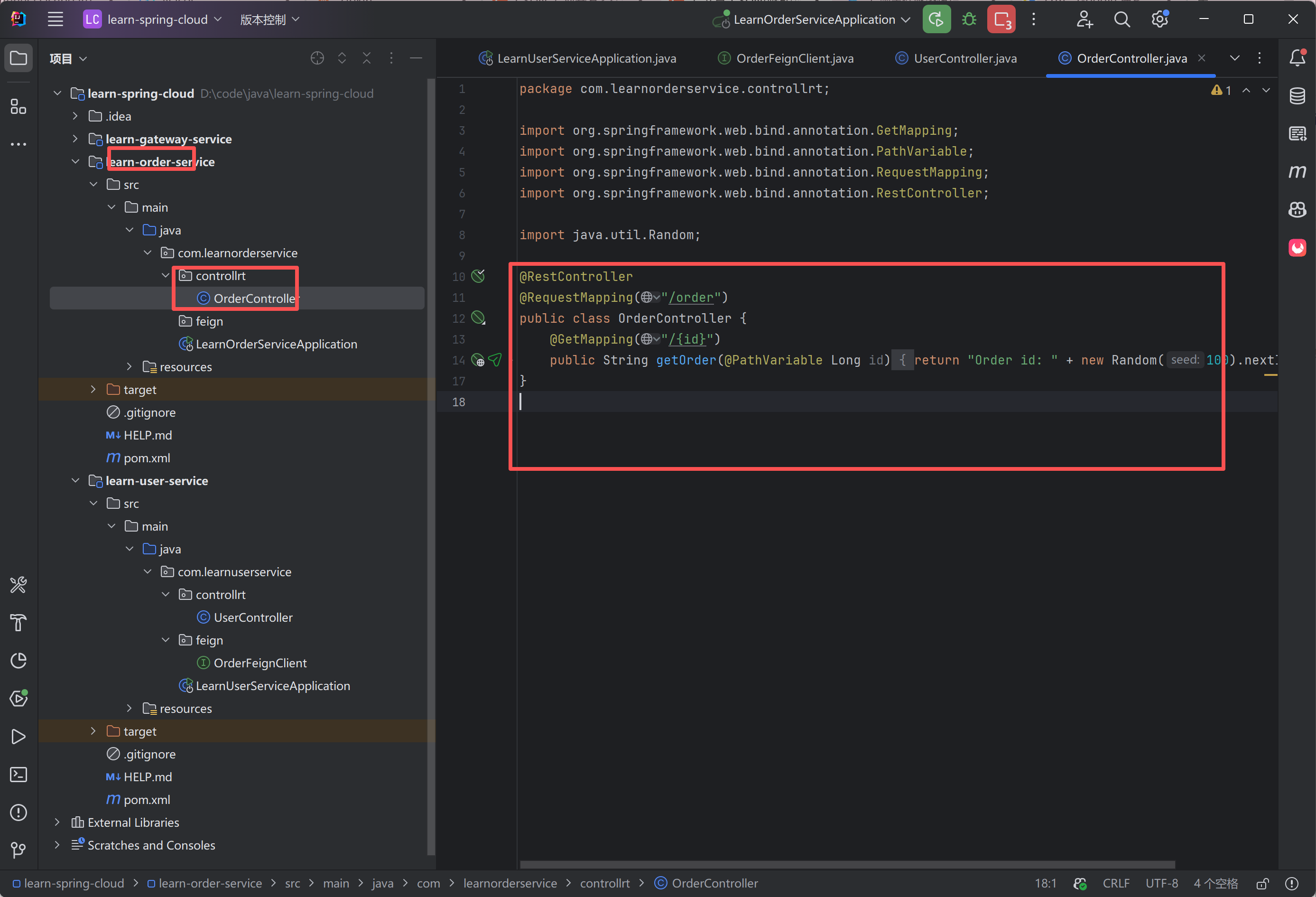
Task: Open the 版本控制 version control dropdown
Action: [x=269, y=19]
